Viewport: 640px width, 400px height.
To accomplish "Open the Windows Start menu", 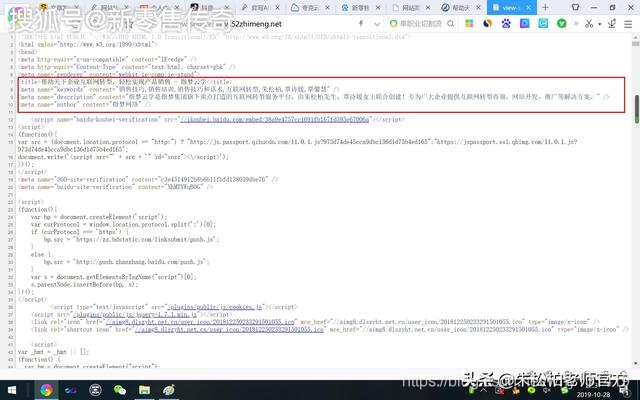I will 11,390.
